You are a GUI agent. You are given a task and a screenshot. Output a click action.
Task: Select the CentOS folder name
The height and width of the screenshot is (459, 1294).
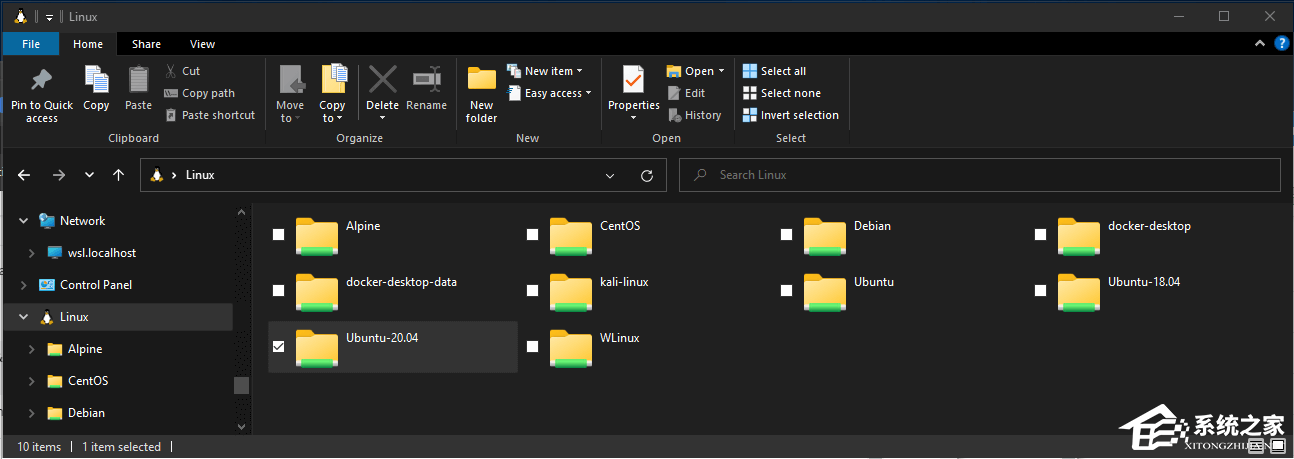click(620, 226)
